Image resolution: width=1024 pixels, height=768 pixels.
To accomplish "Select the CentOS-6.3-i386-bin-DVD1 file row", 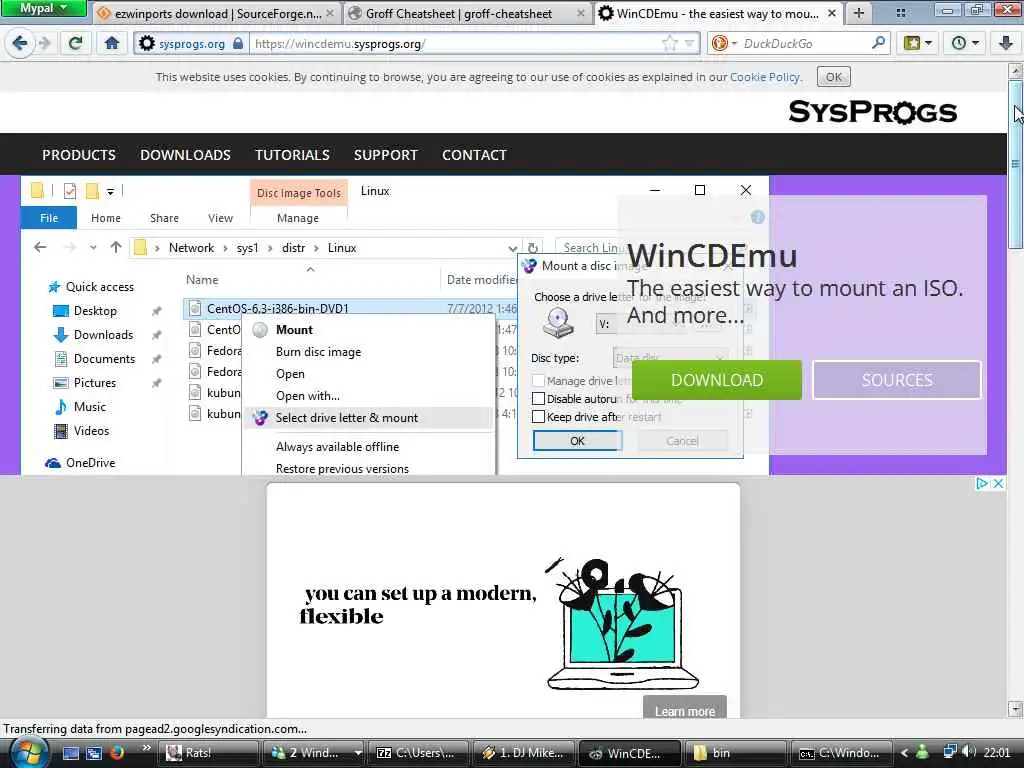I will pos(350,308).
